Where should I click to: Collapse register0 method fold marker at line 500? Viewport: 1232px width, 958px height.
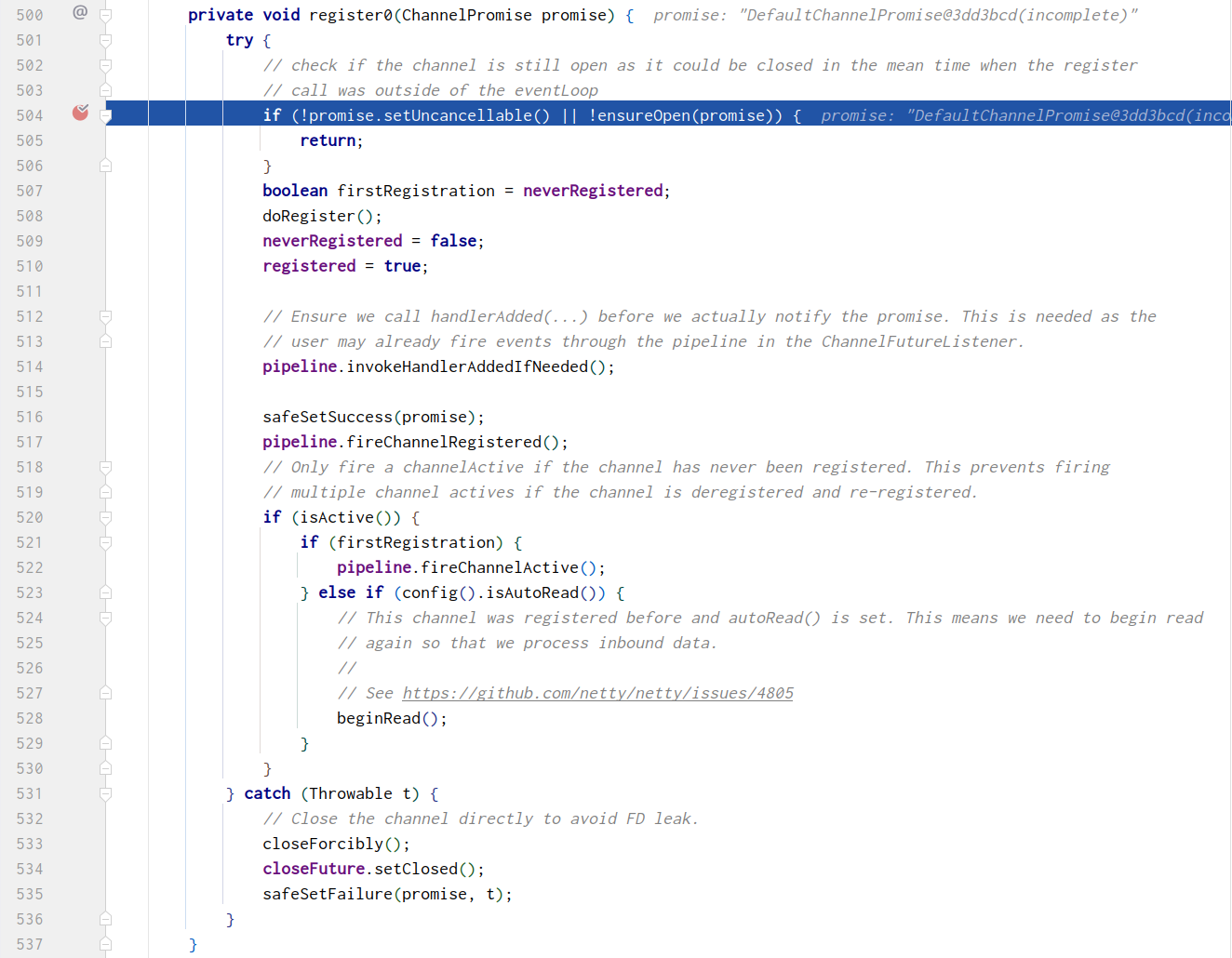coord(105,16)
